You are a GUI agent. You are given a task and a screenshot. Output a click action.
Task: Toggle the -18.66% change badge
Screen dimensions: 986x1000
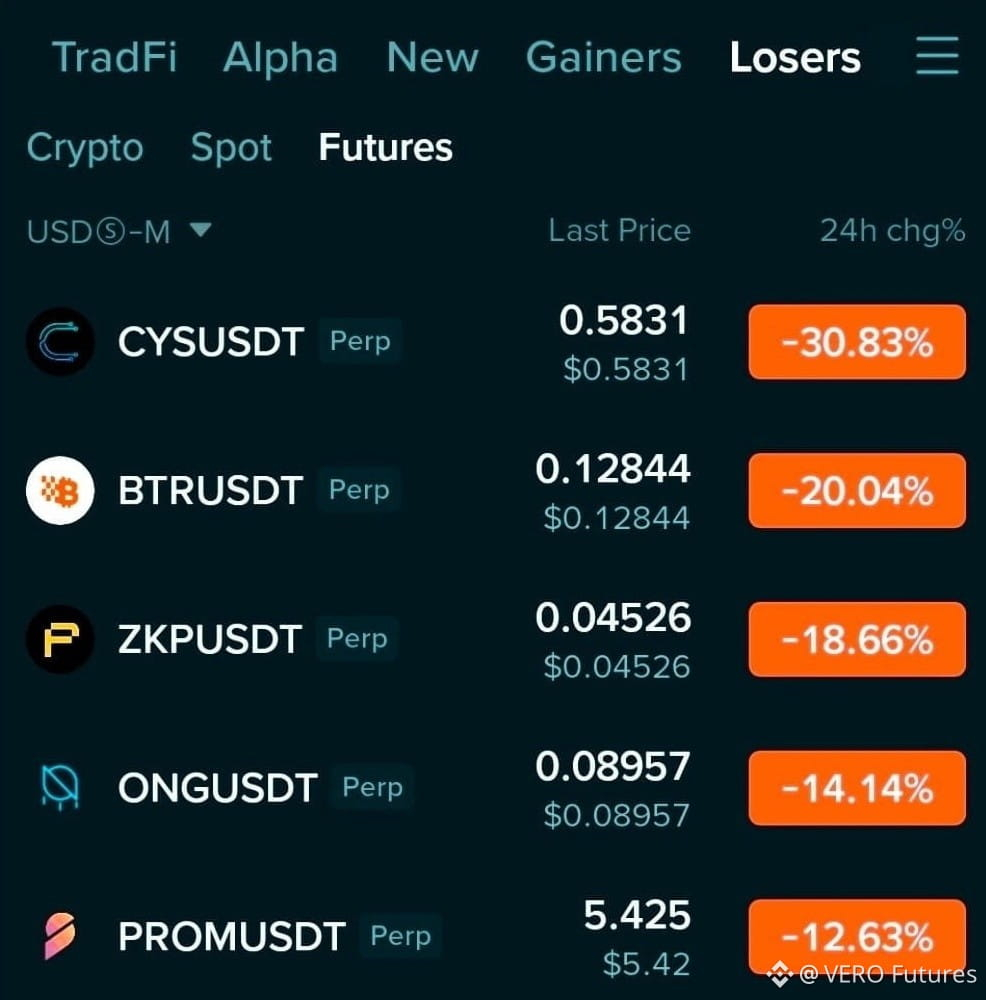coord(857,639)
